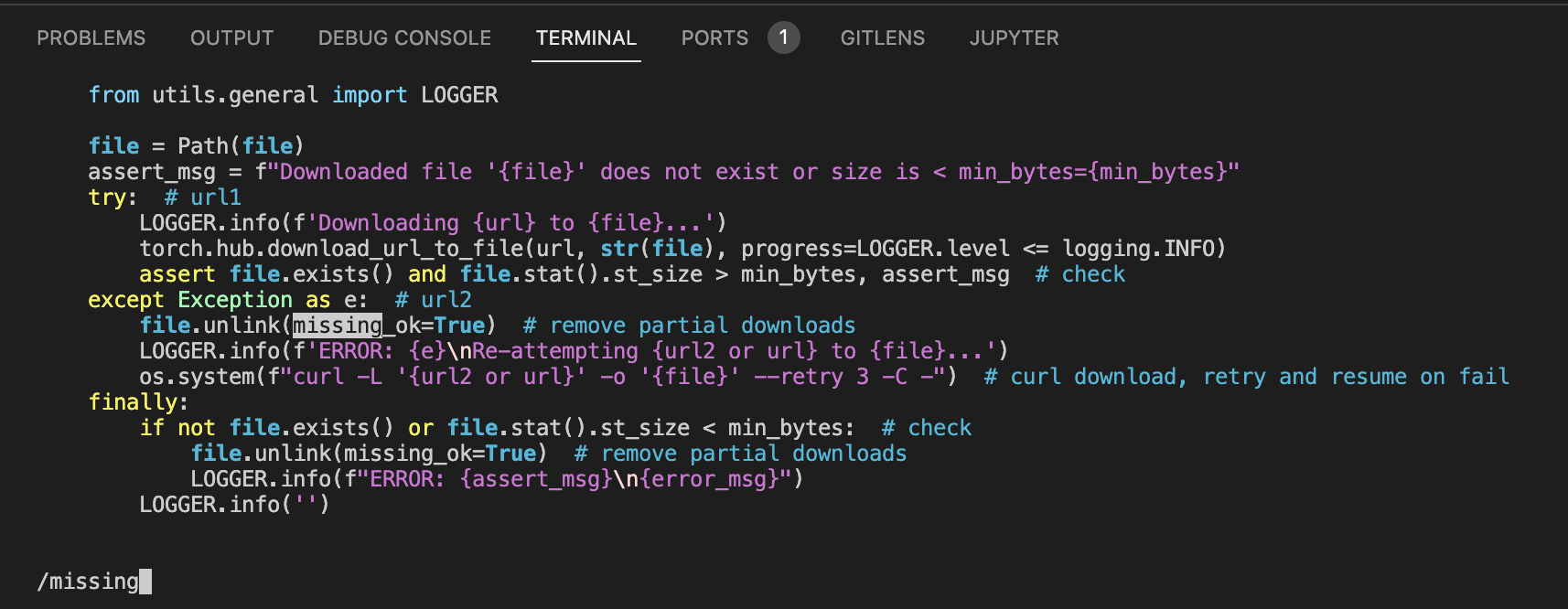
Task: Click the "# url2" comment
Action: (x=433, y=300)
